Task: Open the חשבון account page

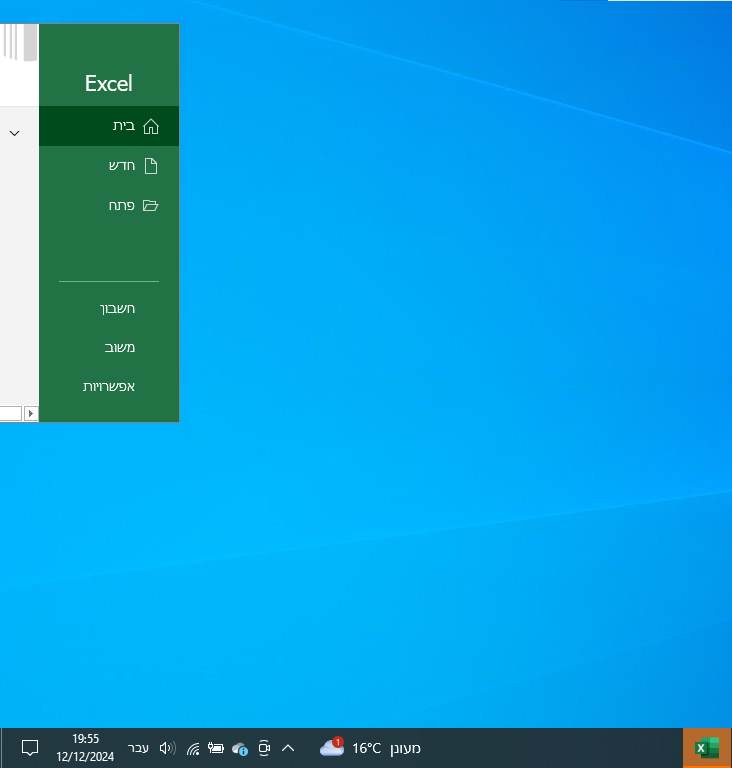Action: [x=109, y=308]
